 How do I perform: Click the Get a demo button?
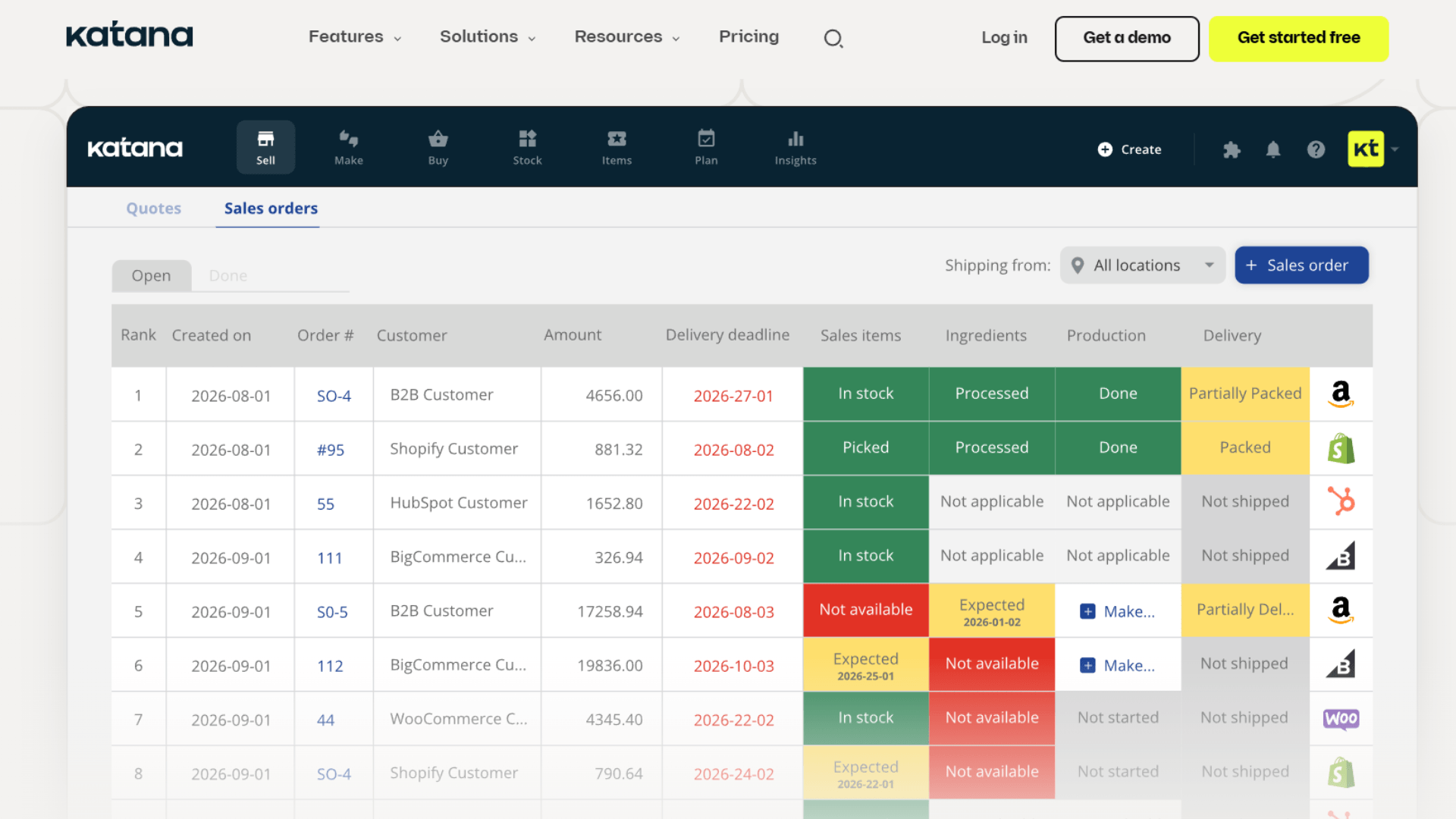1126,38
